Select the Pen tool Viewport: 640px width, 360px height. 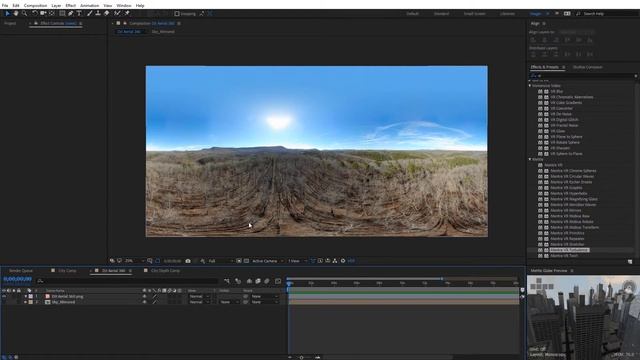(70, 13)
